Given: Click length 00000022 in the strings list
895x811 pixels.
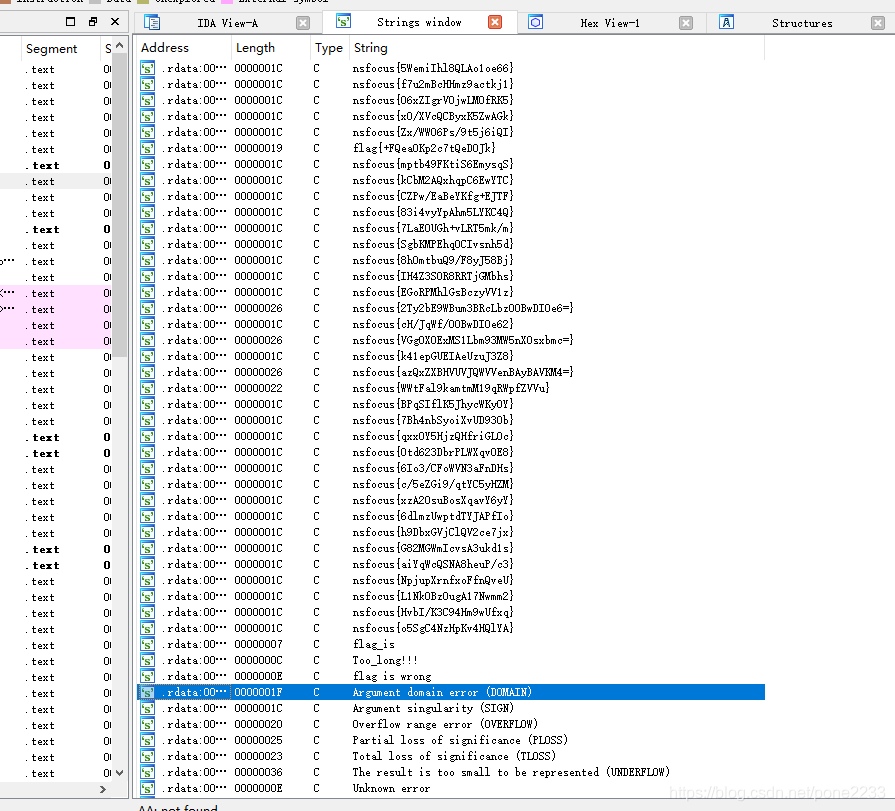Looking at the screenshot, I should pos(258,388).
